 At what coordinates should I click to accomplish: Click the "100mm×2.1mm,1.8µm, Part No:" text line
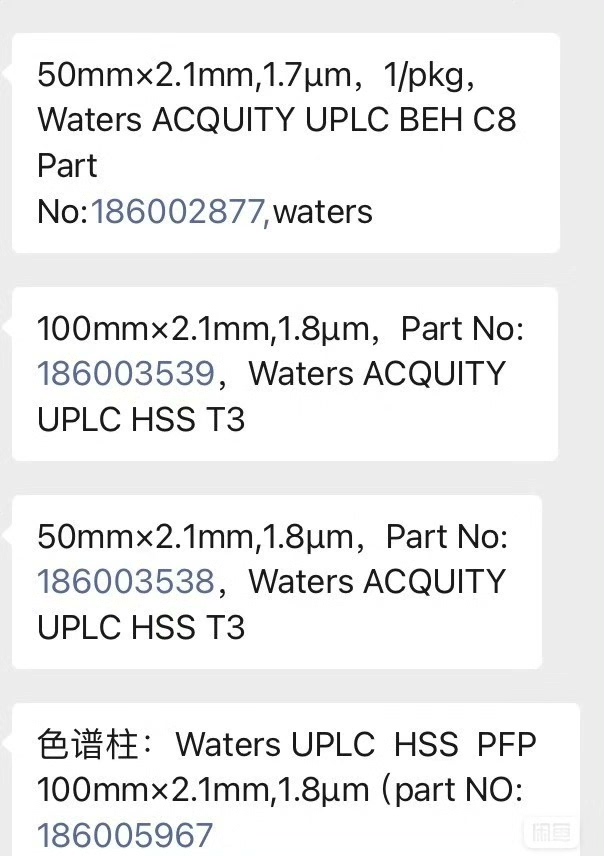click(x=280, y=328)
